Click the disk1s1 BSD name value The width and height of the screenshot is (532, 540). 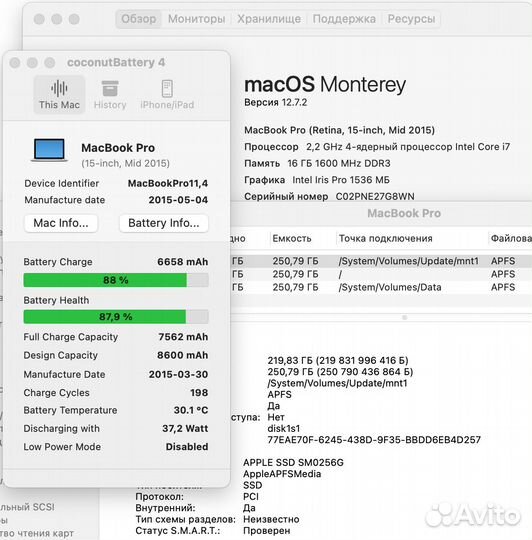tap(284, 428)
